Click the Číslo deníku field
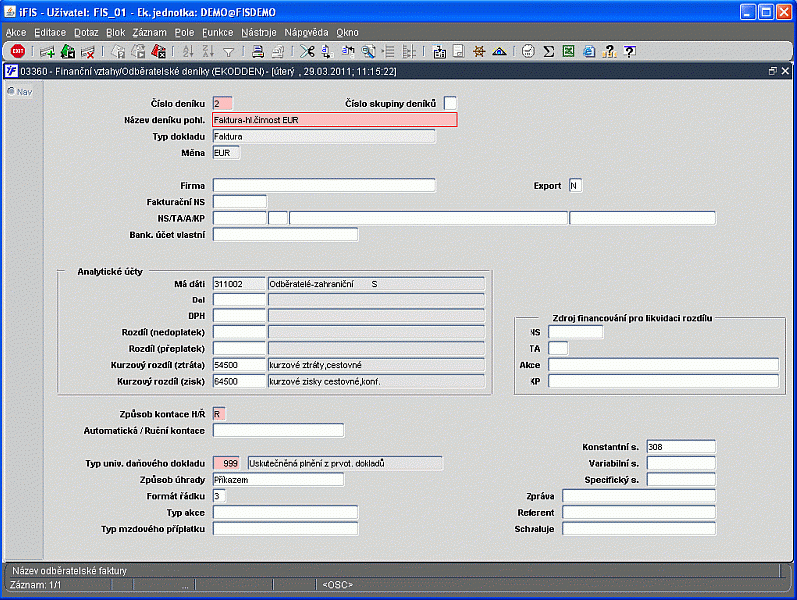This screenshot has height=600, width=797. [x=222, y=104]
